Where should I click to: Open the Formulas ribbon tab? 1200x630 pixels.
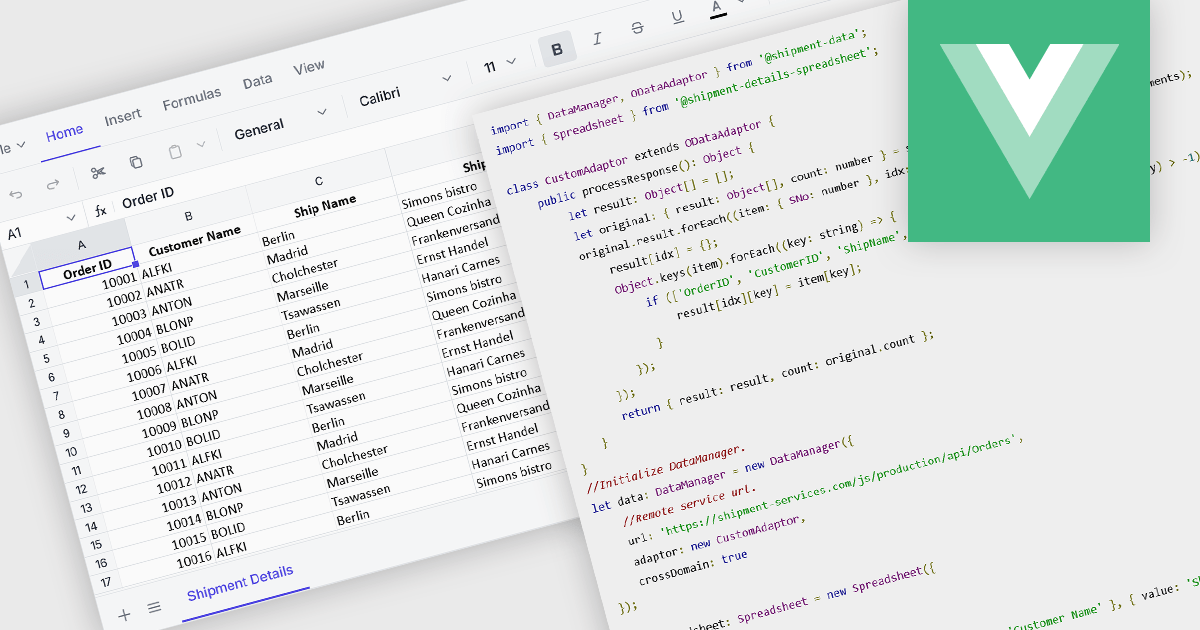[191, 99]
